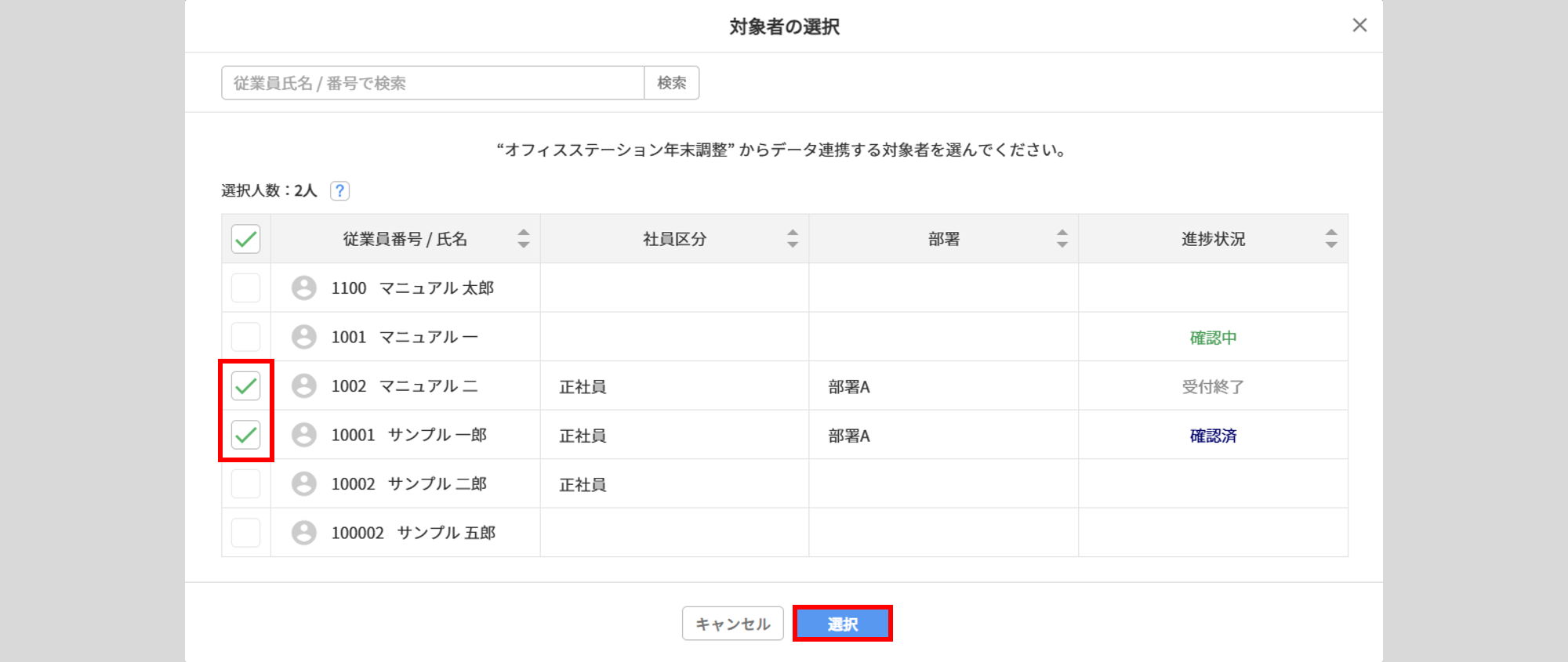Click the 受付終了 status text
The height and width of the screenshot is (662, 1568).
(x=1213, y=387)
